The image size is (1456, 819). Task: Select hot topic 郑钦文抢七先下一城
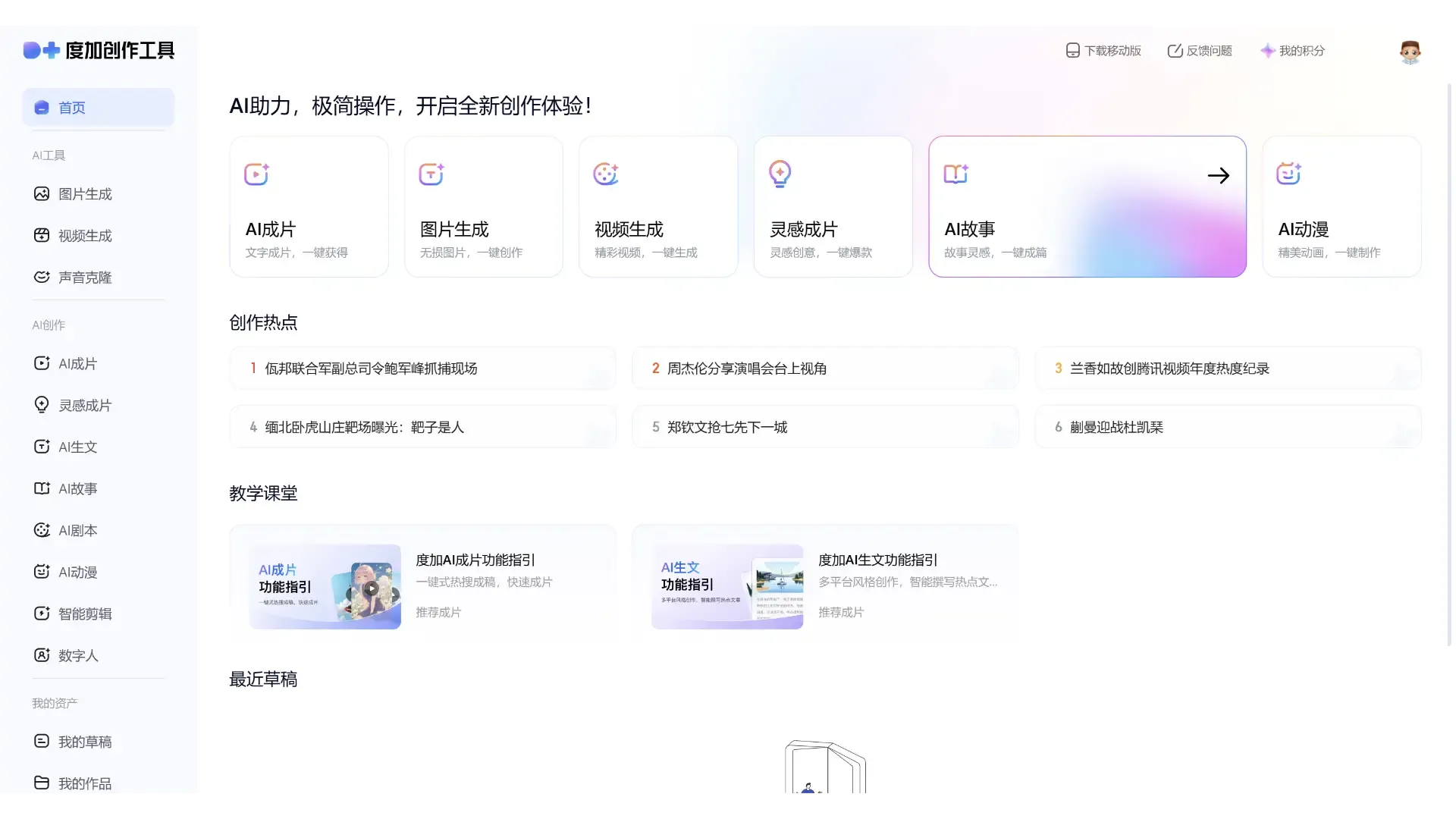pos(825,427)
